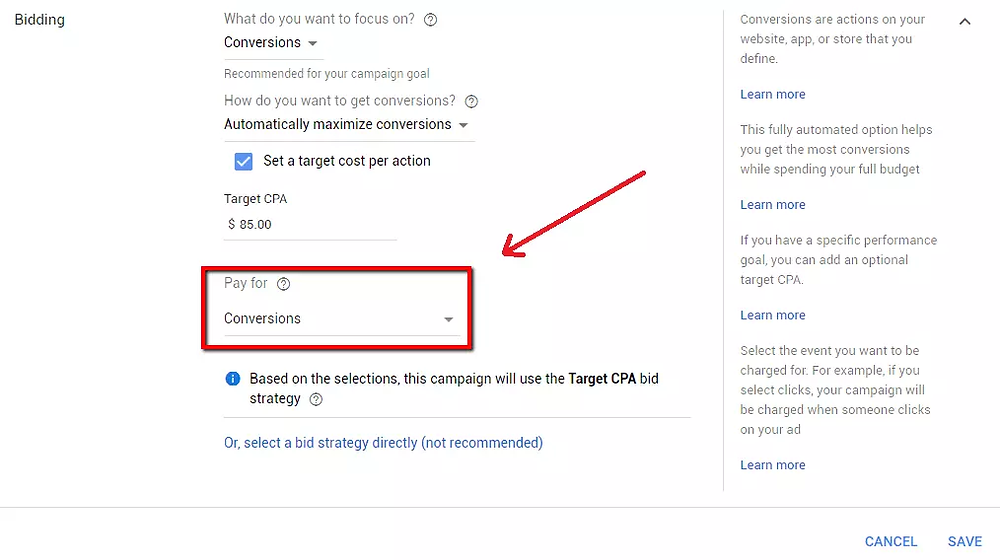Open first 'Learn more' link about conversions
The image size is (1000, 560).
(x=772, y=94)
